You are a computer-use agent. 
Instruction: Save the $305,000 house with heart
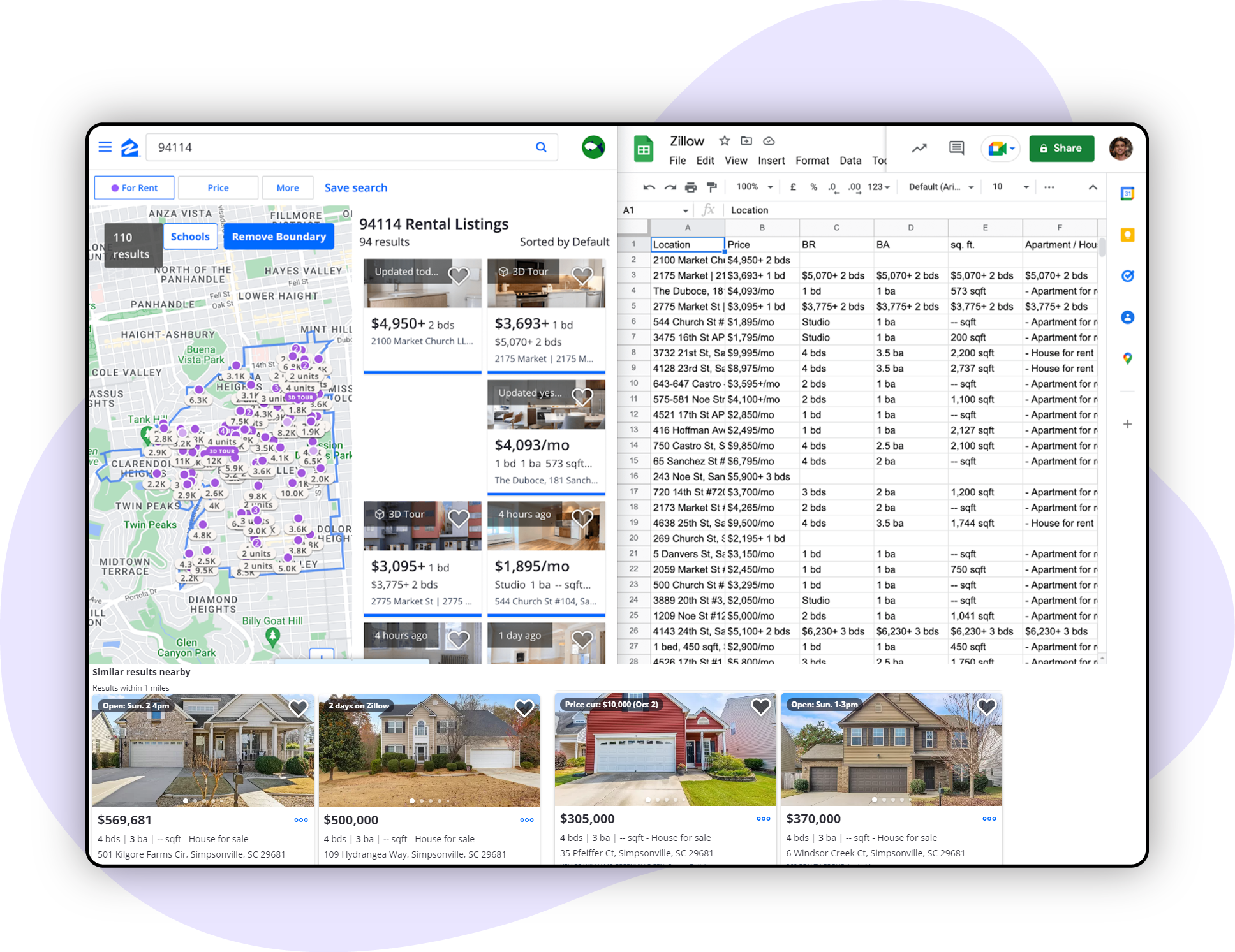760,706
